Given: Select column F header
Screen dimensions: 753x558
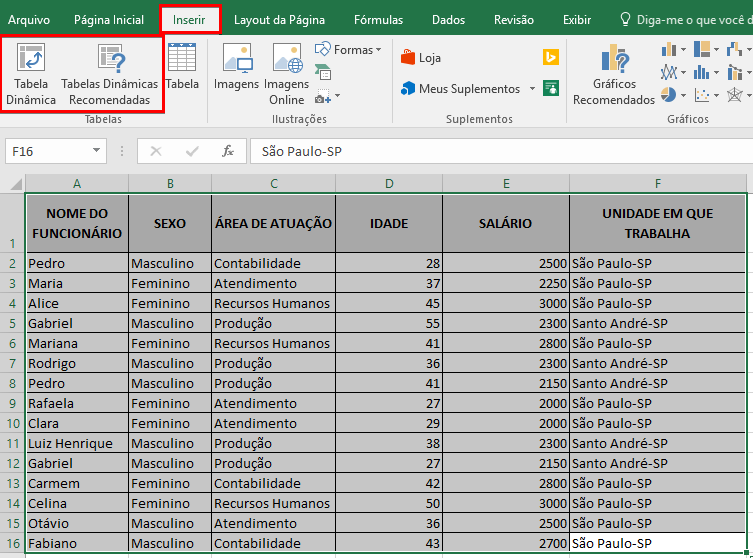Looking at the screenshot, I should click(x=658, y=183).
